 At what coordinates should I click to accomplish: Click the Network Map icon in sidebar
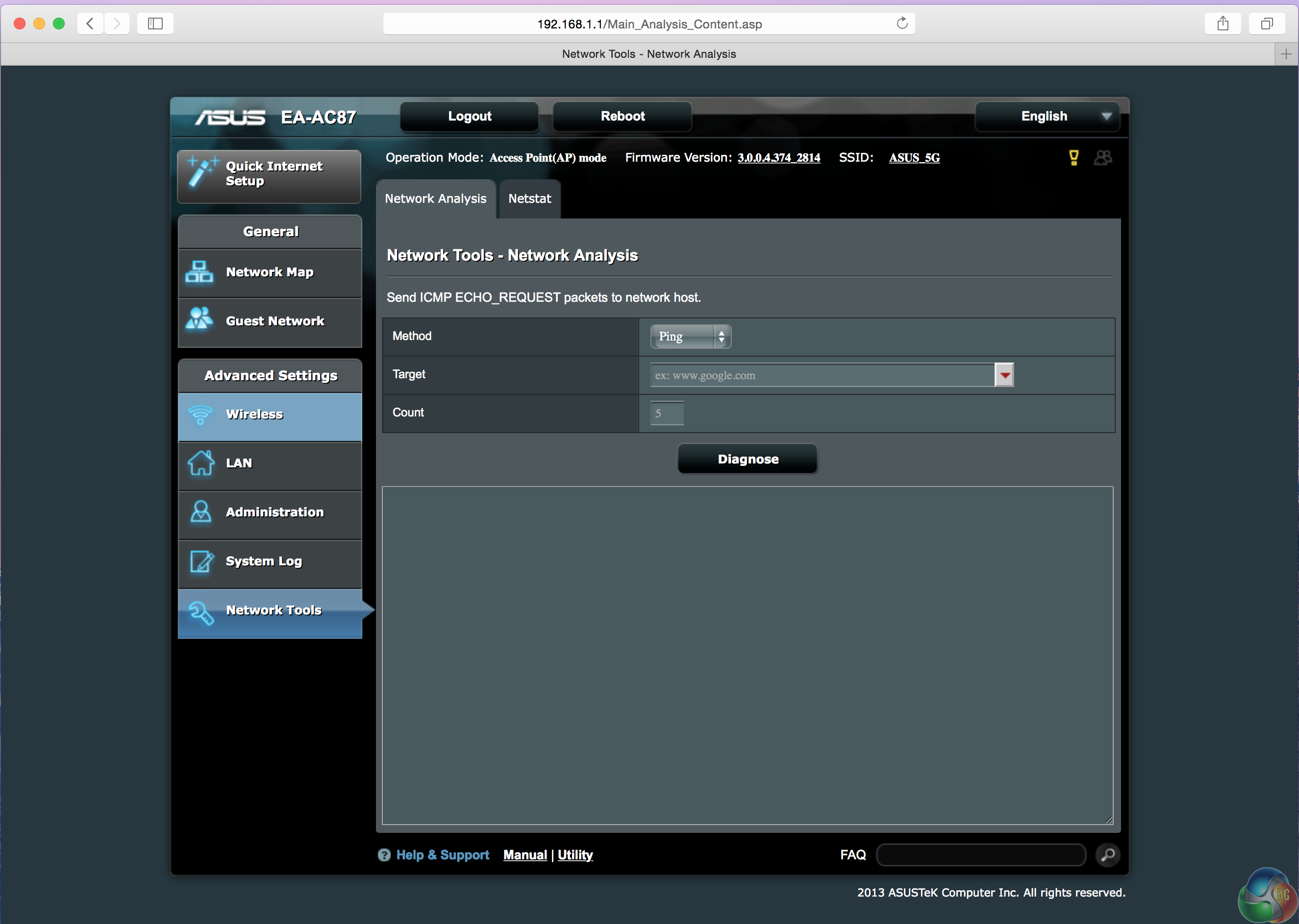coord(199,272)
